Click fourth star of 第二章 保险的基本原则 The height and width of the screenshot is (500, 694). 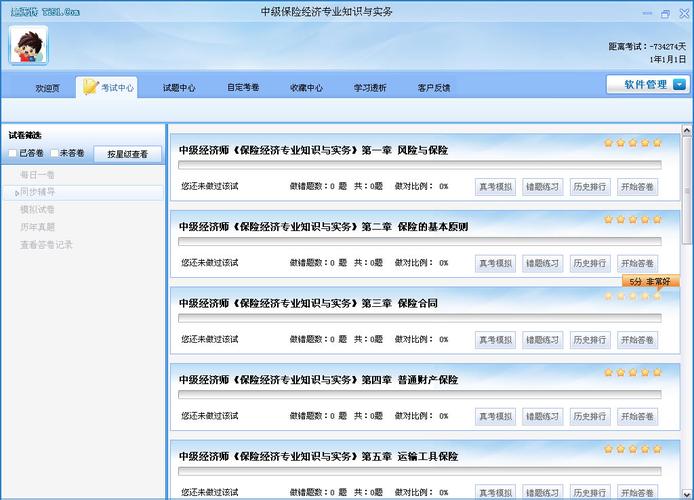coord(645,219)
